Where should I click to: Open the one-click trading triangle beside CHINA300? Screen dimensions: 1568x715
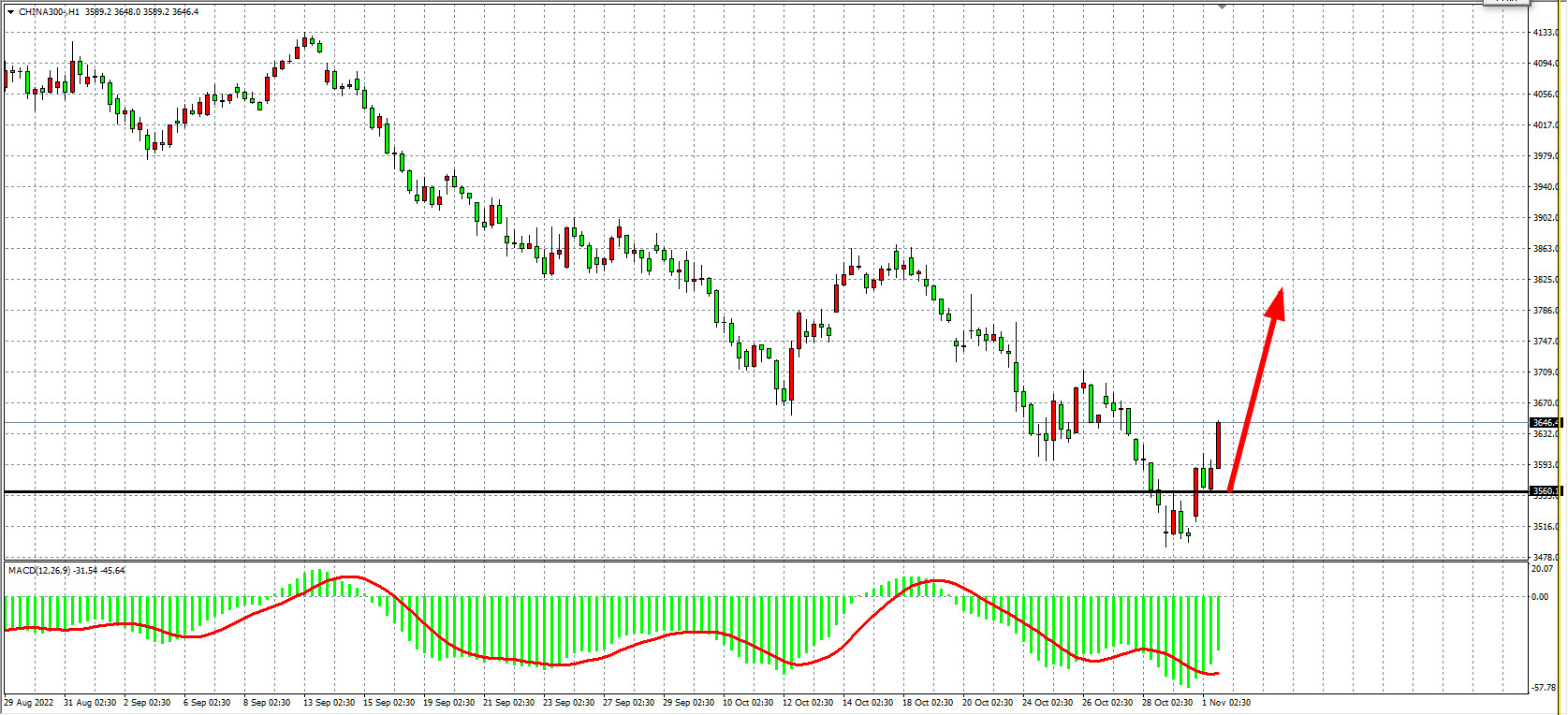10,12
